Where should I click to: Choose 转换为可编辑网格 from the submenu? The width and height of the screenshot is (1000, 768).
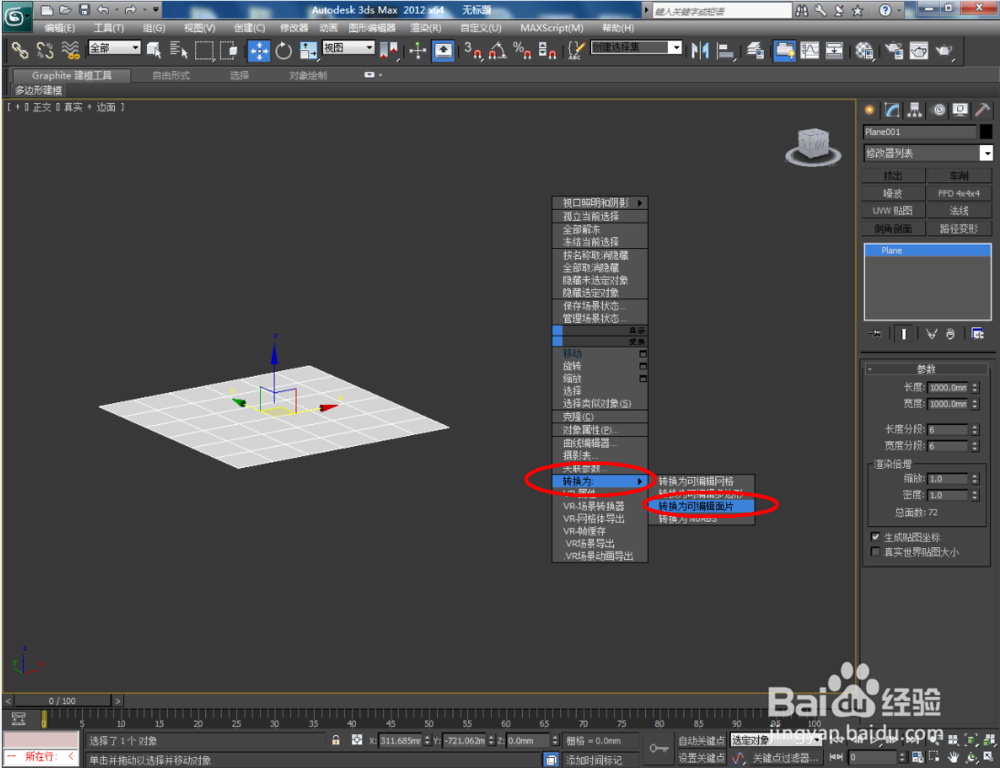pyautogui.click(x=702, y=482)
